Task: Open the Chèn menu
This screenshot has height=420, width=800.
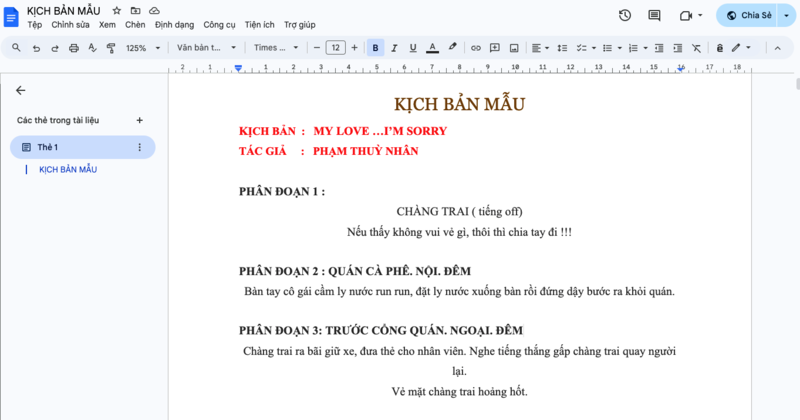Action: point(135,24)
